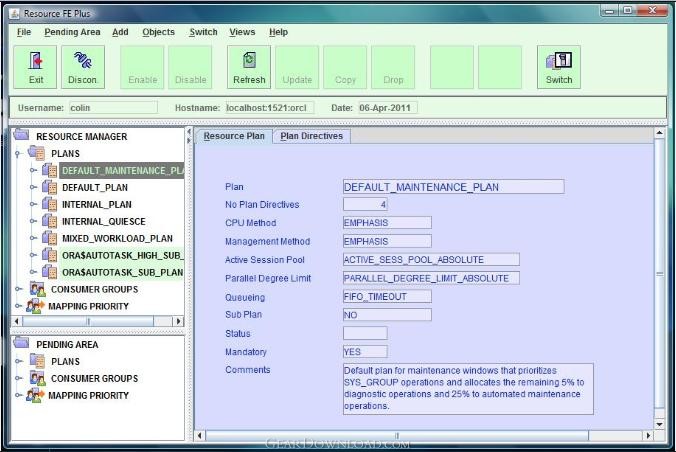The height and width of the screenshot is (452, 676).
Task: Click the ORA$AUTOTASK_HIGH_SUB plan icon
Action: pos(50,255)
